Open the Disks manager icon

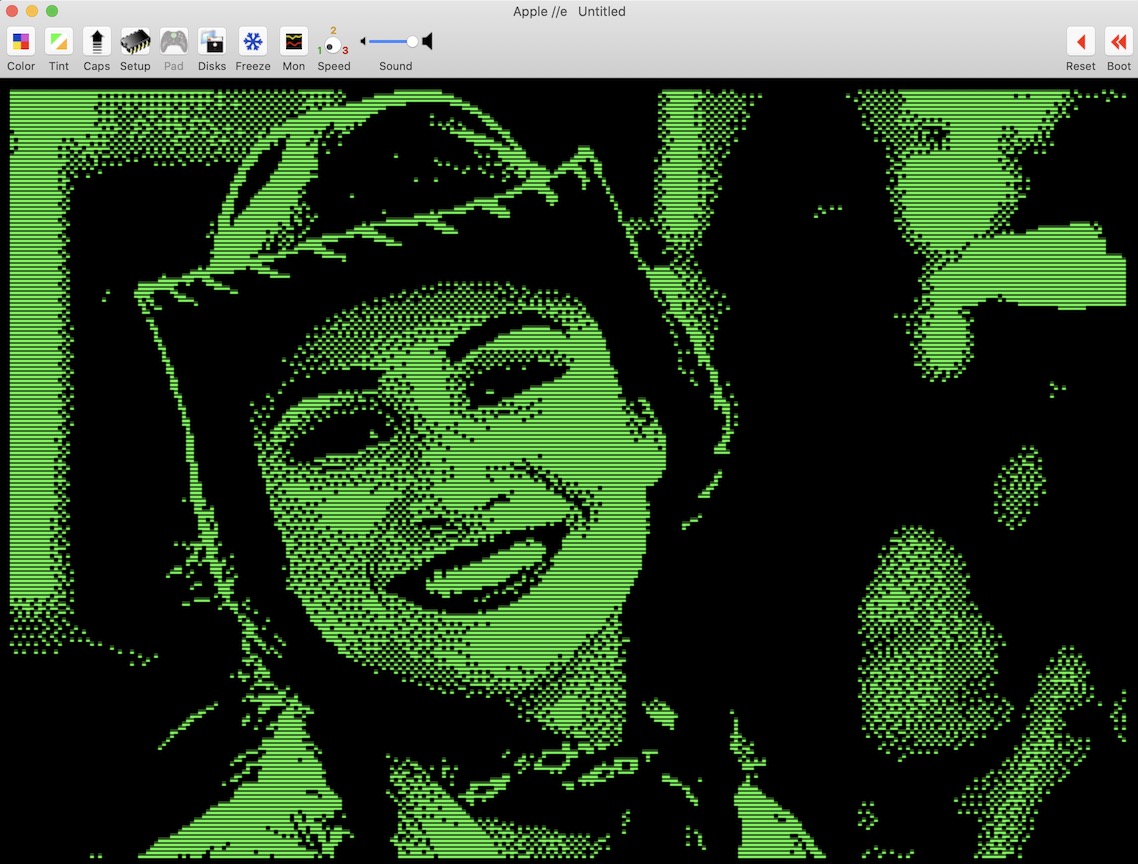pyautogui.click(x=212, y=41)
